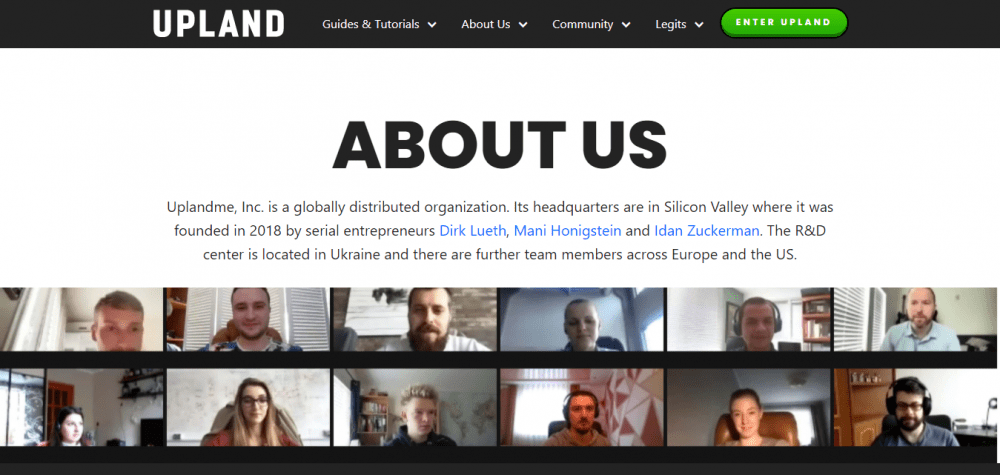This screenshot has width=1000, height=475.
Task: Click the UPLAND logo
Action: (x=219, y=24)
